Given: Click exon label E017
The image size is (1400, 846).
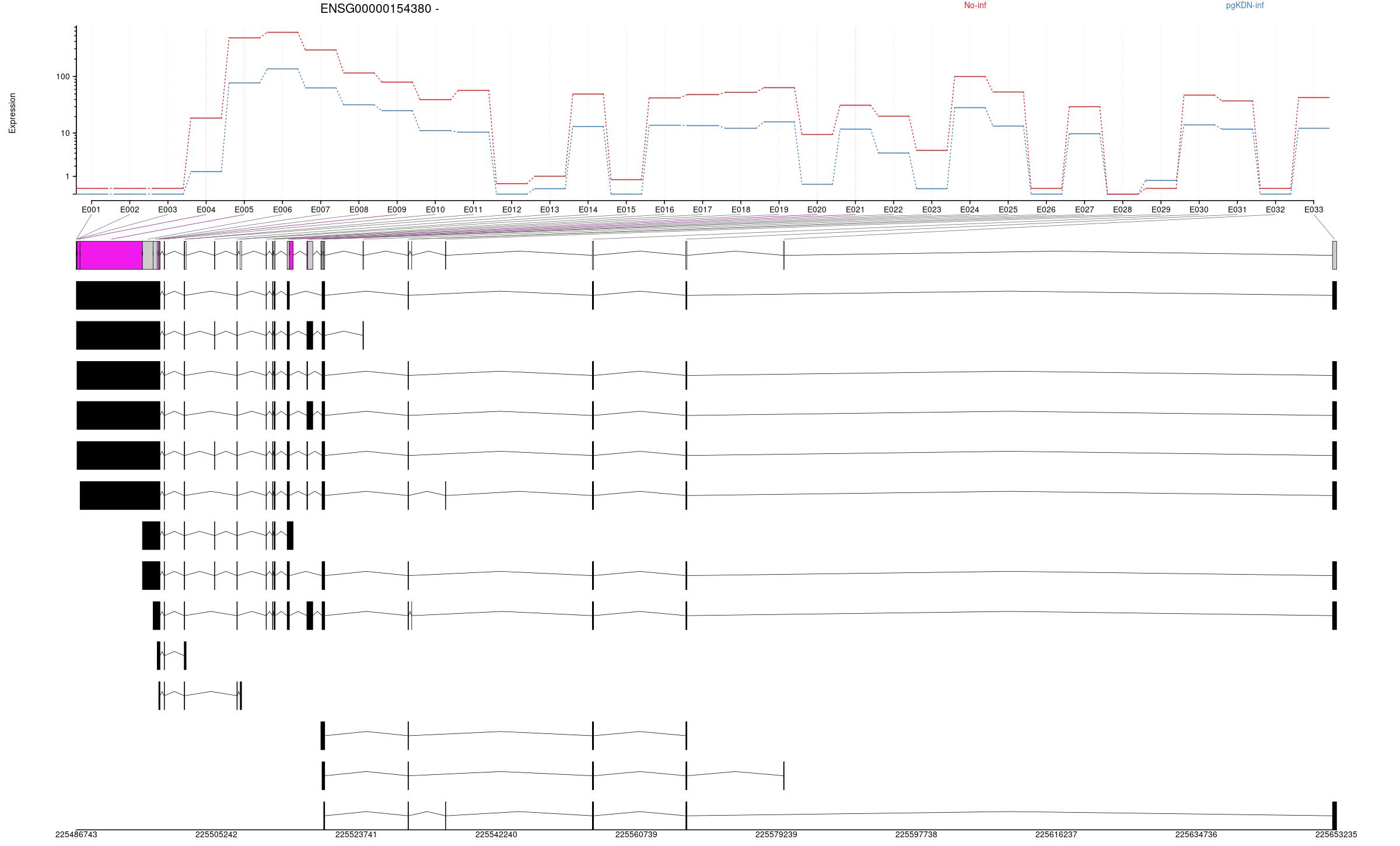Looking at the screenshot, I should (702, 209).
